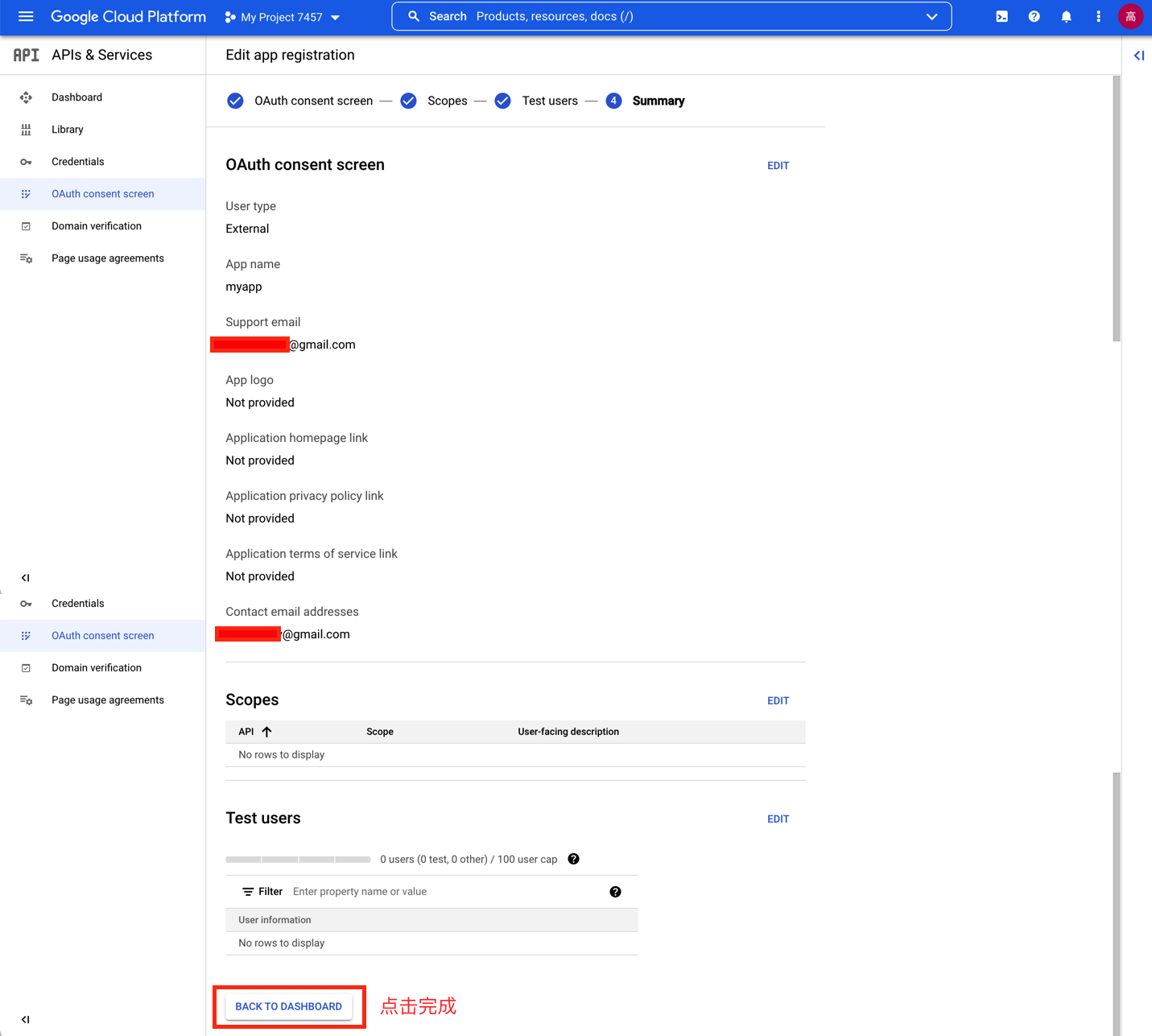Go to Scopes step in the stepper

[x=448, y=101]
